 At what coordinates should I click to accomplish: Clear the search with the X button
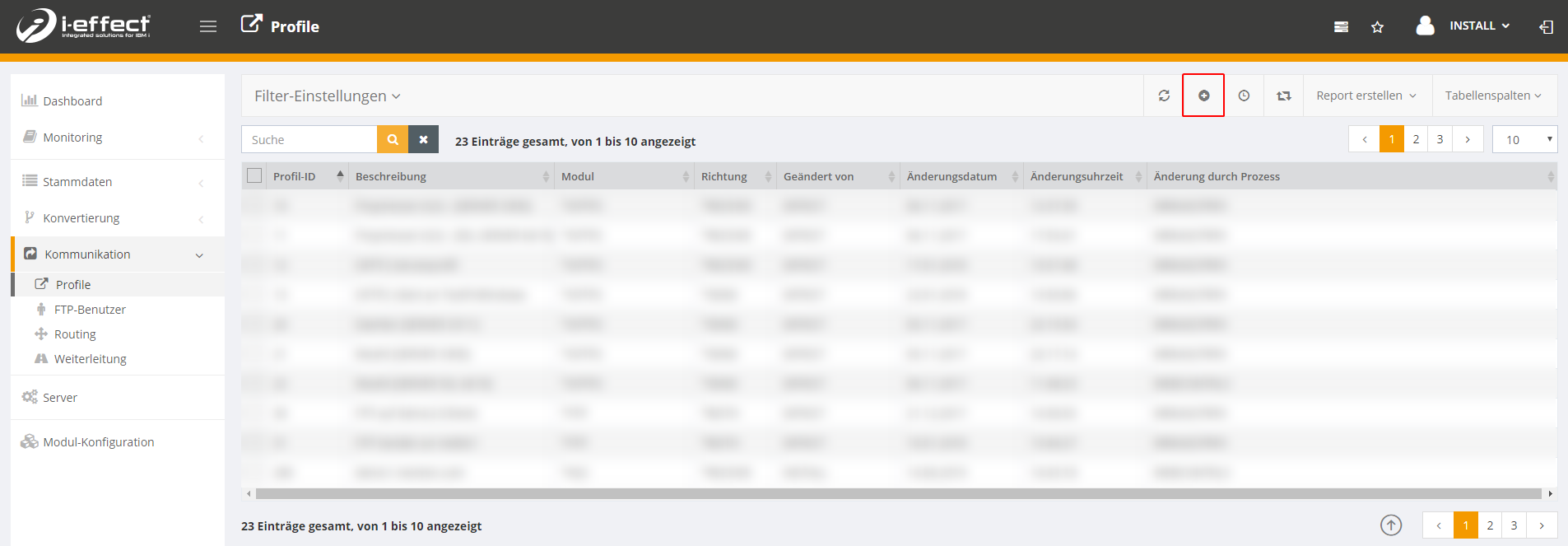pos(423,140)
